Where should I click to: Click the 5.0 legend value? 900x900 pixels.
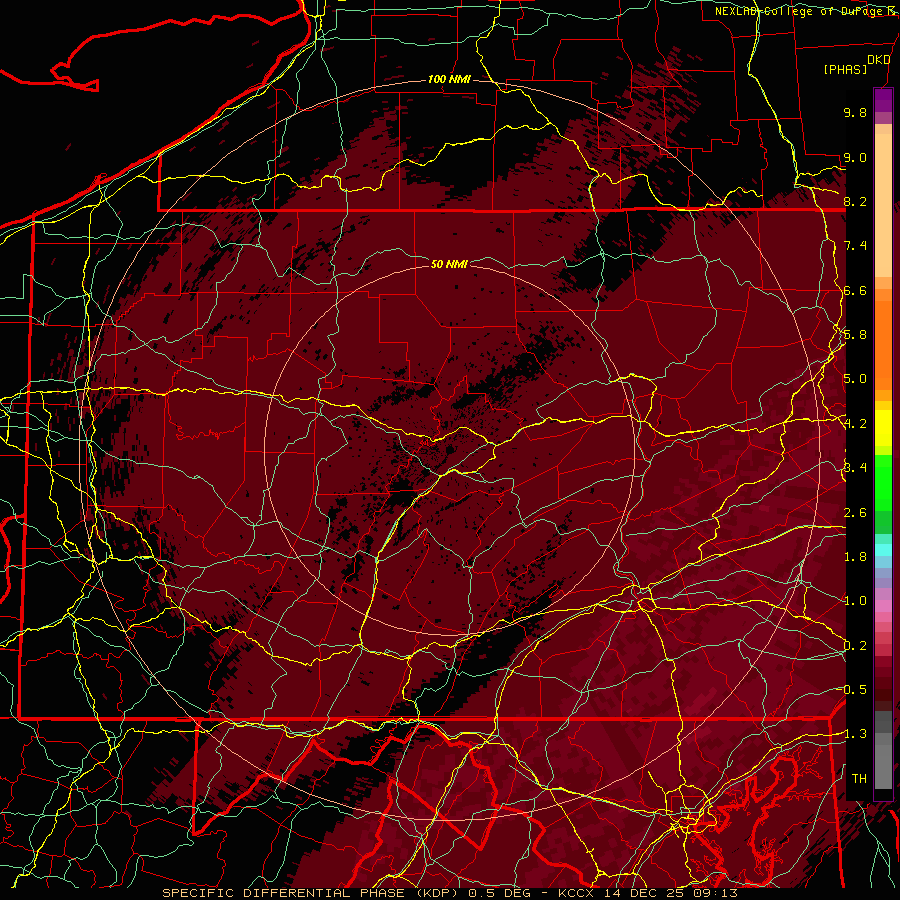(x=855, y=379)
